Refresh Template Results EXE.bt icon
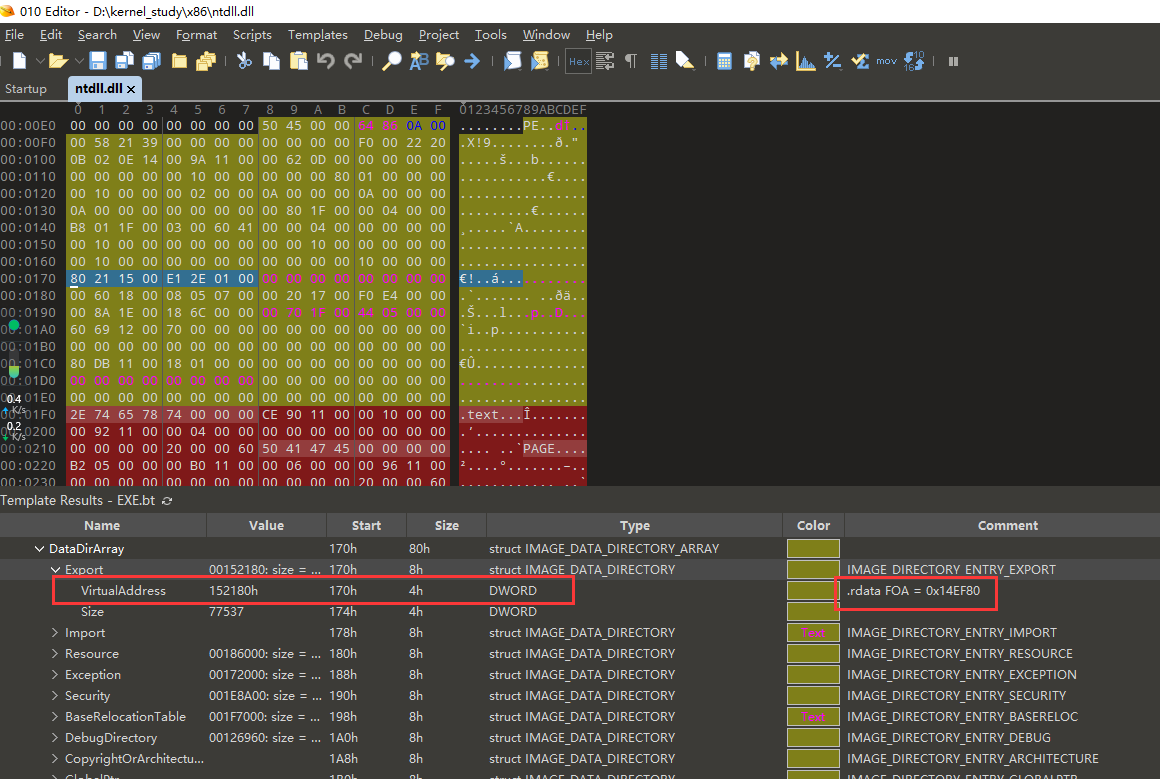Screen dimensions: 1160x779 [167, 501]
